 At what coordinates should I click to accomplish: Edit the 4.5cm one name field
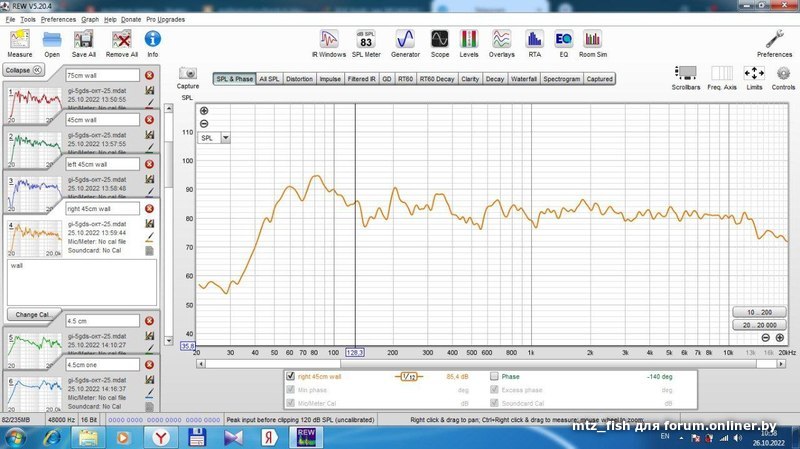pyautogui.click(x=102, y=365)
